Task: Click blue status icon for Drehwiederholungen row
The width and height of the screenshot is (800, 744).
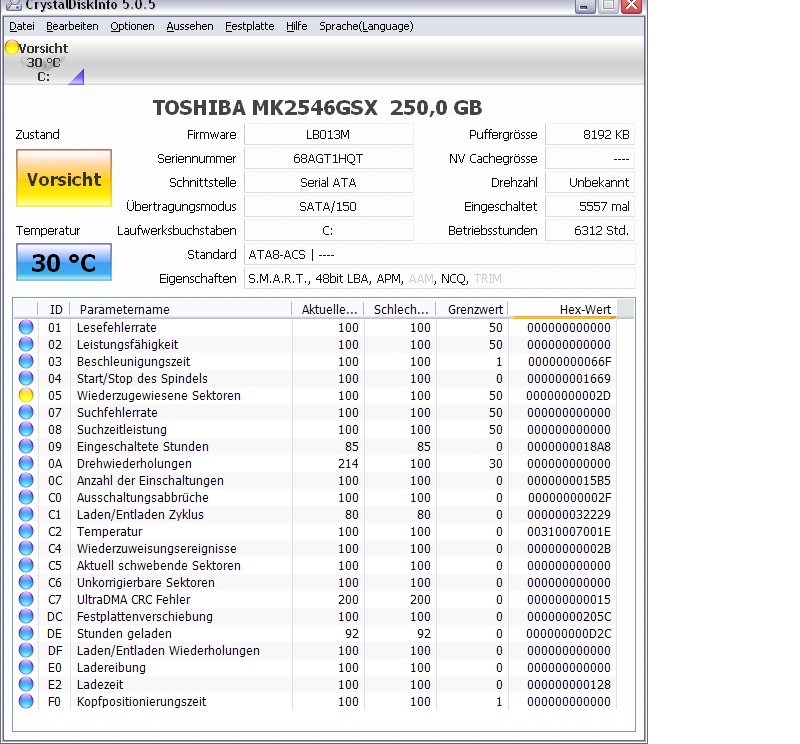Action: tap(26, 463)
